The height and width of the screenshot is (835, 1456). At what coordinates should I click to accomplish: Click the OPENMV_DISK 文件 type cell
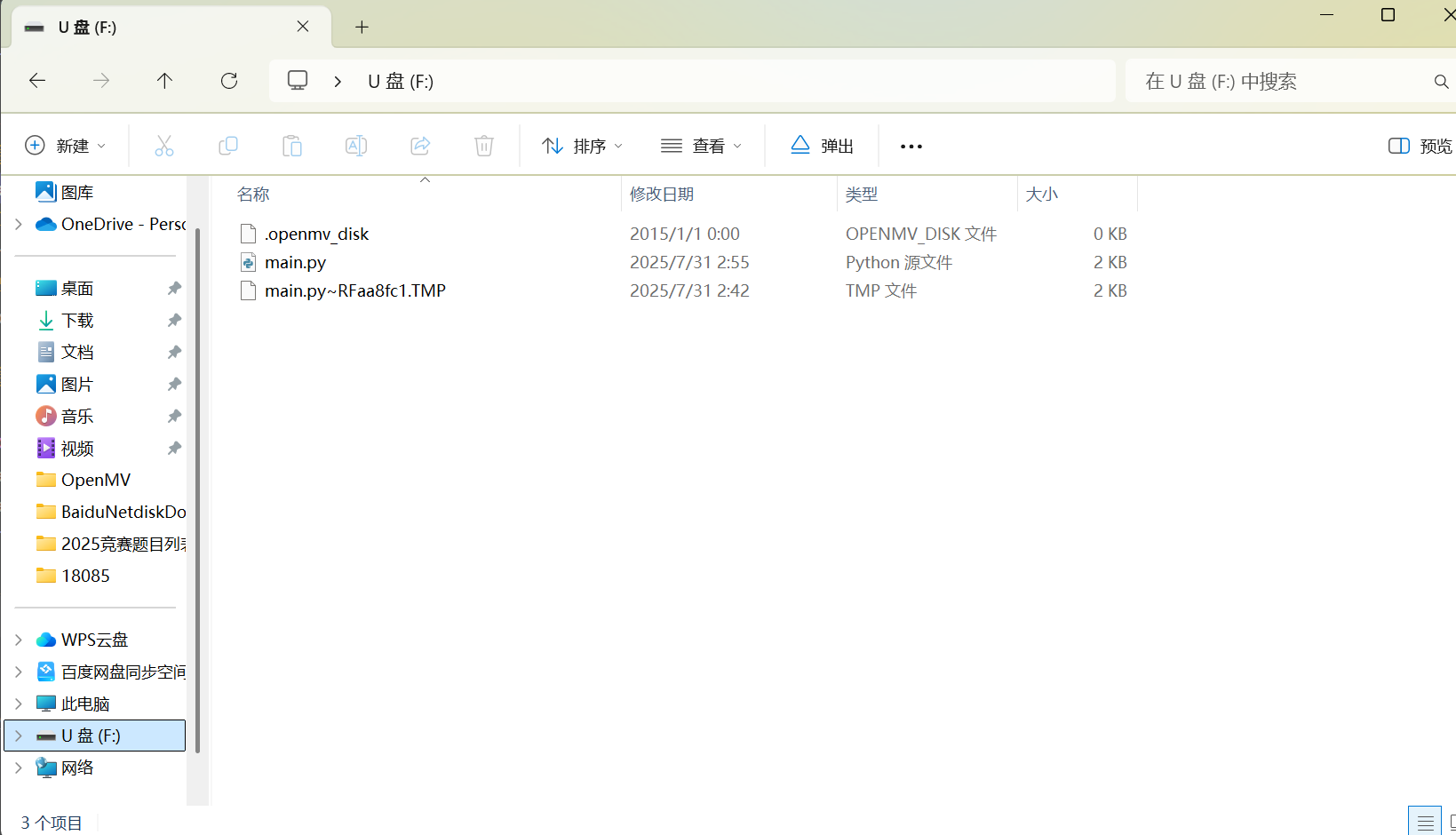pyautogui.click(x=921, y=234)
